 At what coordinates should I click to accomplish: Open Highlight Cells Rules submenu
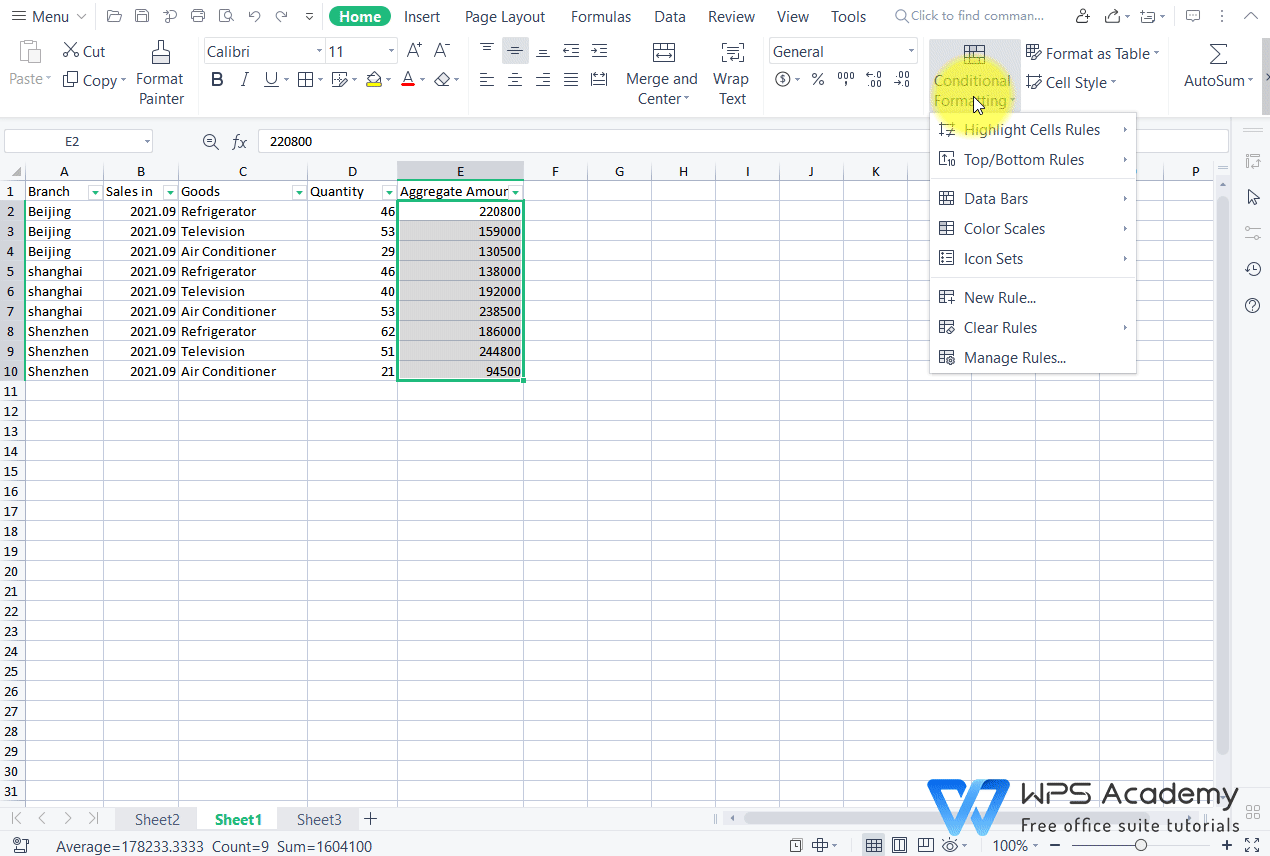click(1033, 130)
